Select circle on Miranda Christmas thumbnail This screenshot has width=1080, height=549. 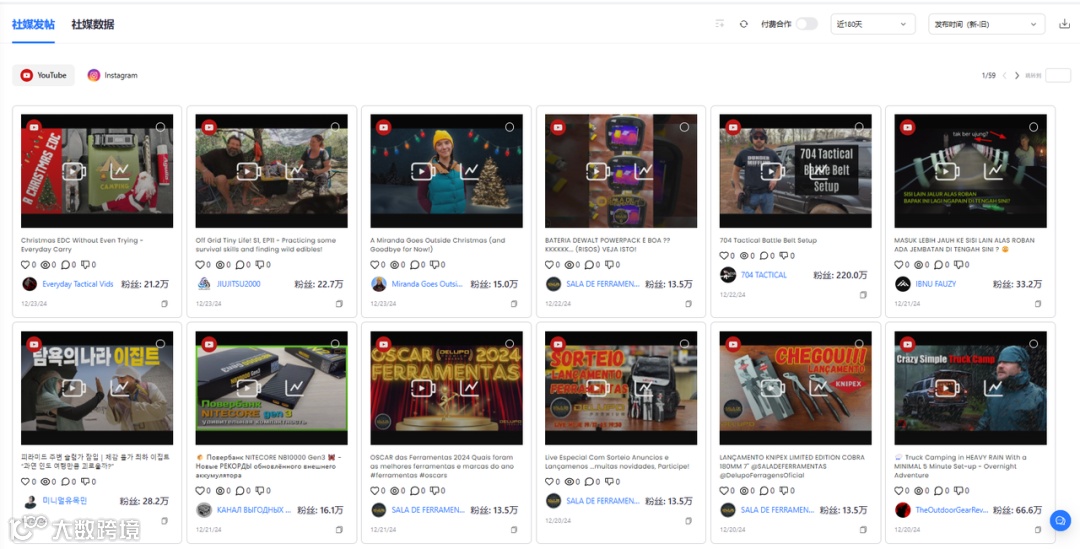click(x=510, y=127)
